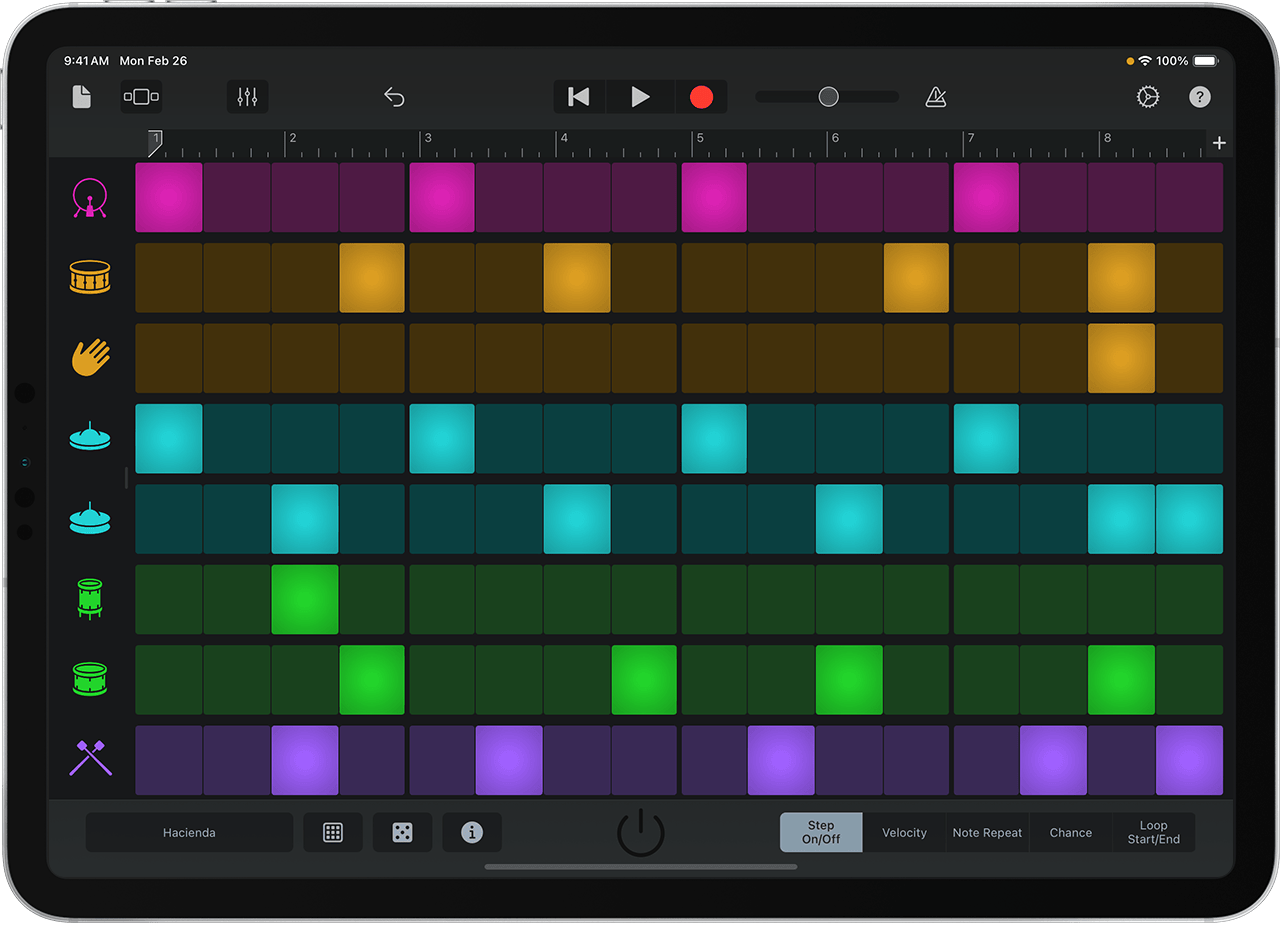Switch to Velocity edit mode
The height and width of the screenshot is (926, 1280).
904,832
